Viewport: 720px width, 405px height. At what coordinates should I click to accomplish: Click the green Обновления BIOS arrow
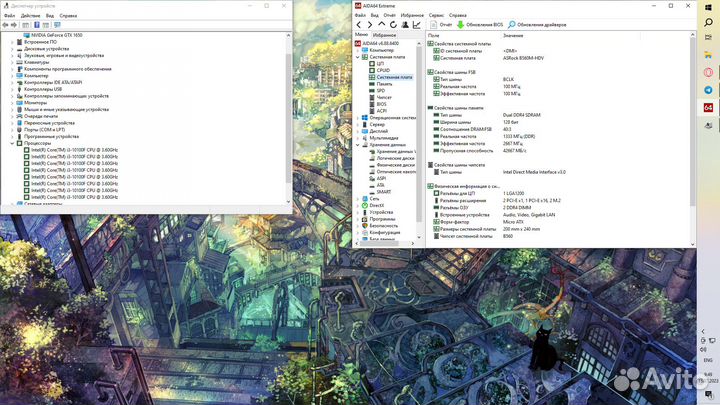(x=460, y=25)
